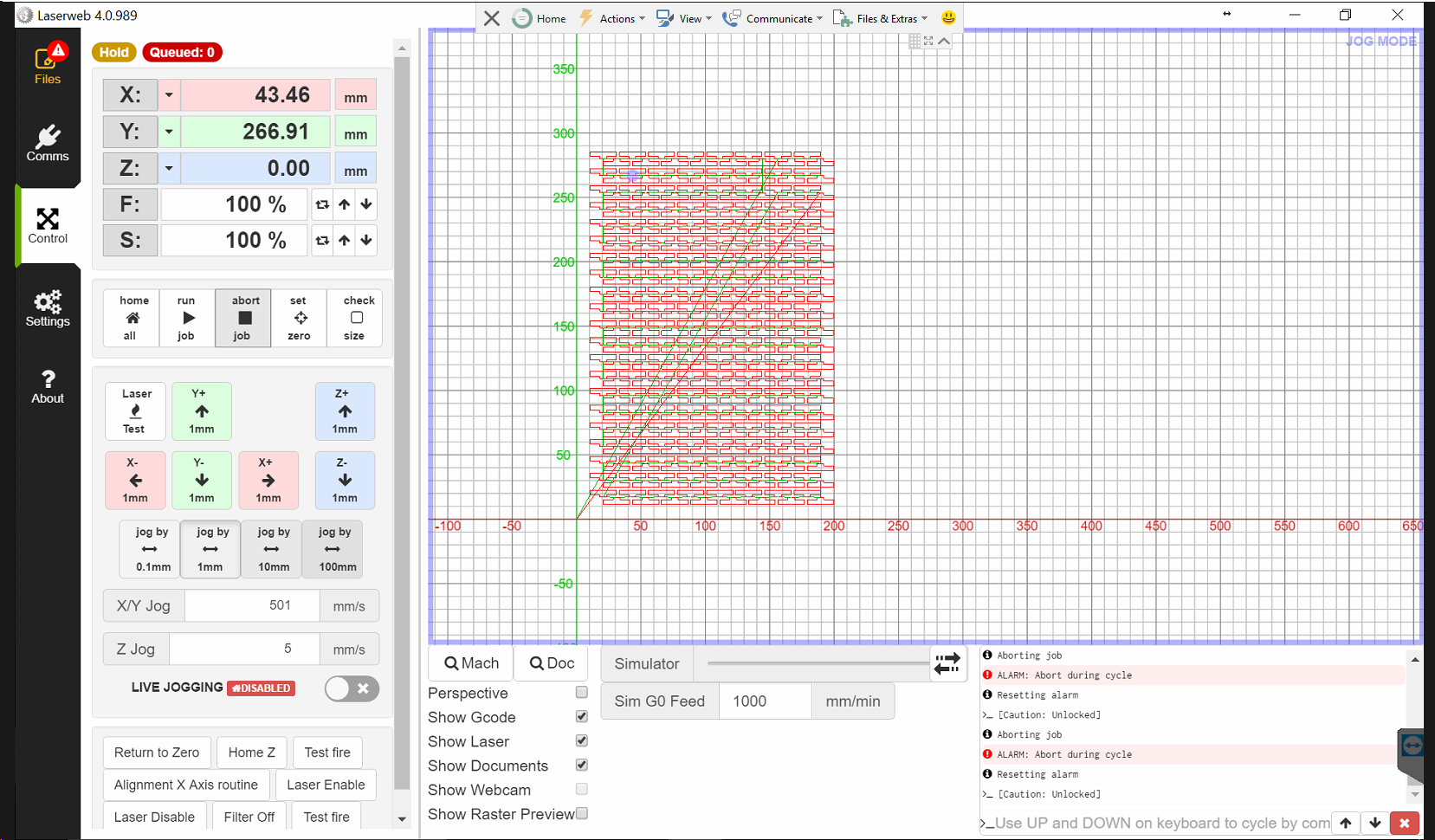Toggle the Show Gcode checkbox
1435x840 pixels.
(x=582, y=717)
